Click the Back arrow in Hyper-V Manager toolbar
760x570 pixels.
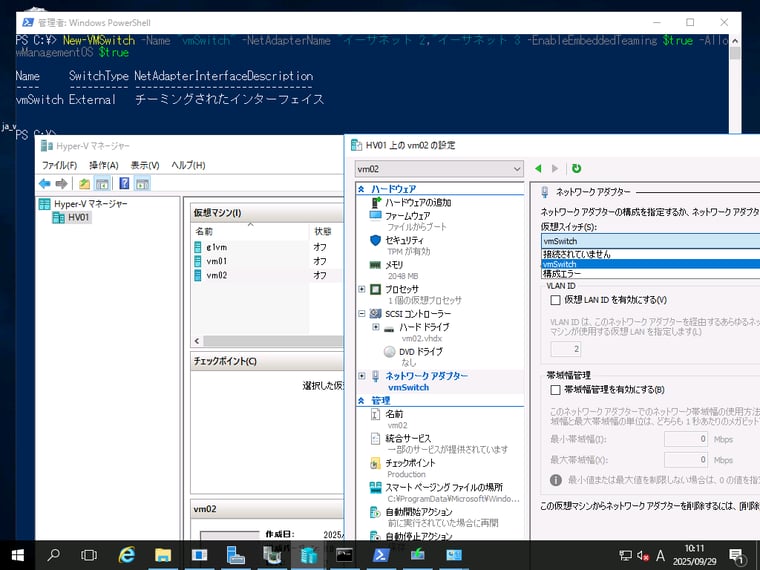click(45, 184)
